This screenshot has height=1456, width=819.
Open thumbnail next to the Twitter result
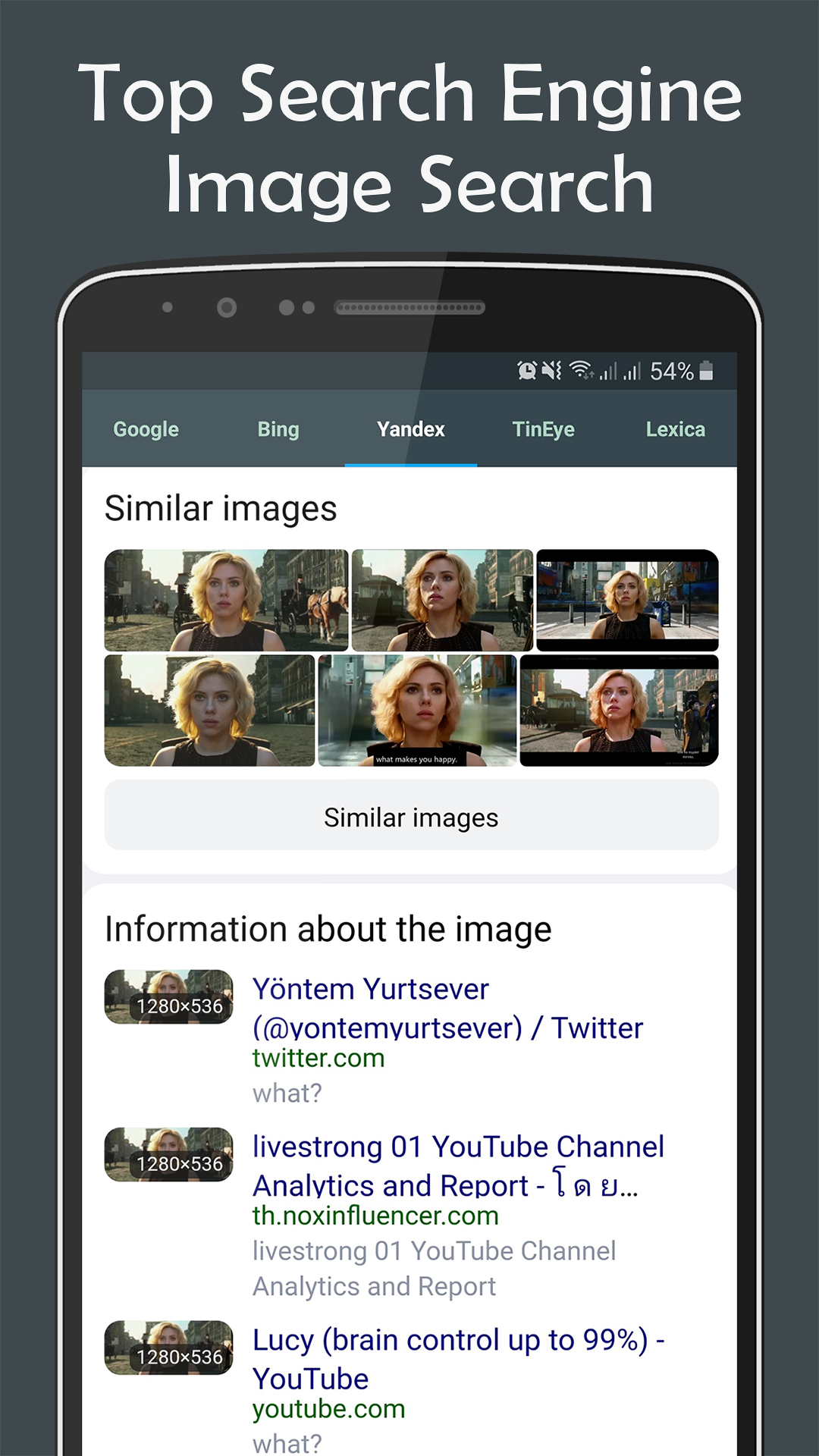pos(168,996)
